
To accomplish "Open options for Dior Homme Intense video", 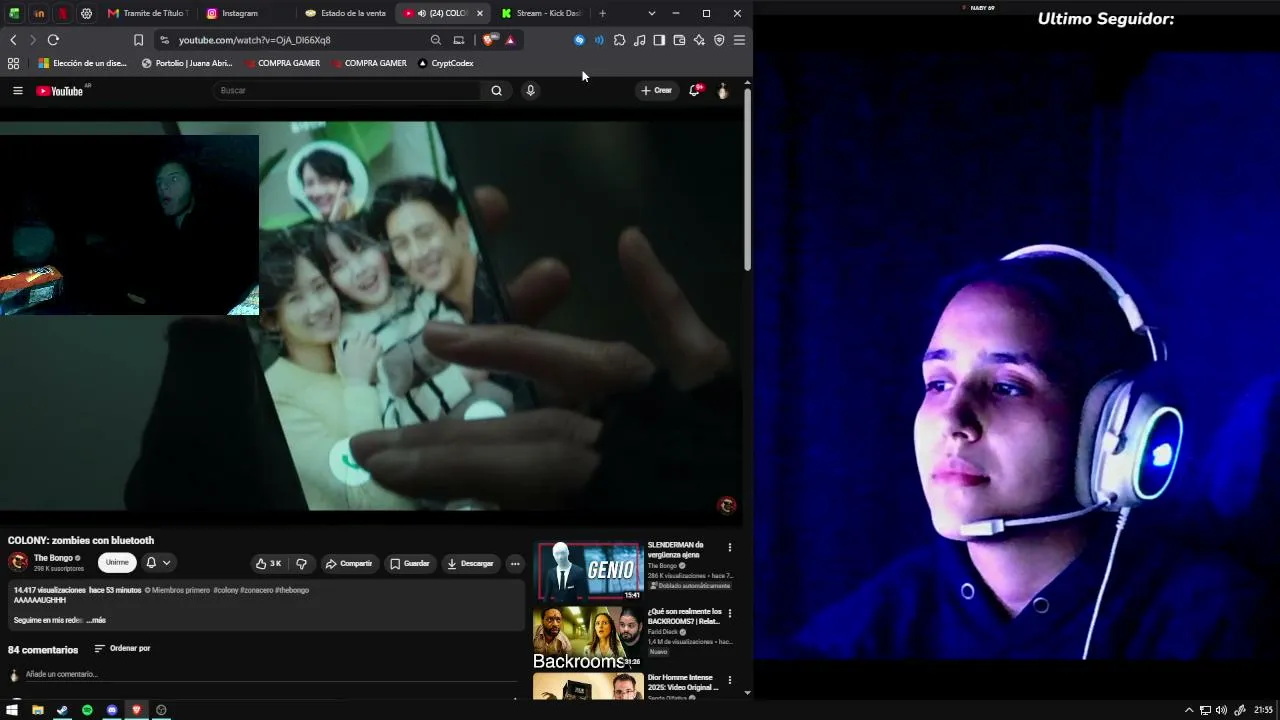I will pyautogui.click(x=730, y=679).
